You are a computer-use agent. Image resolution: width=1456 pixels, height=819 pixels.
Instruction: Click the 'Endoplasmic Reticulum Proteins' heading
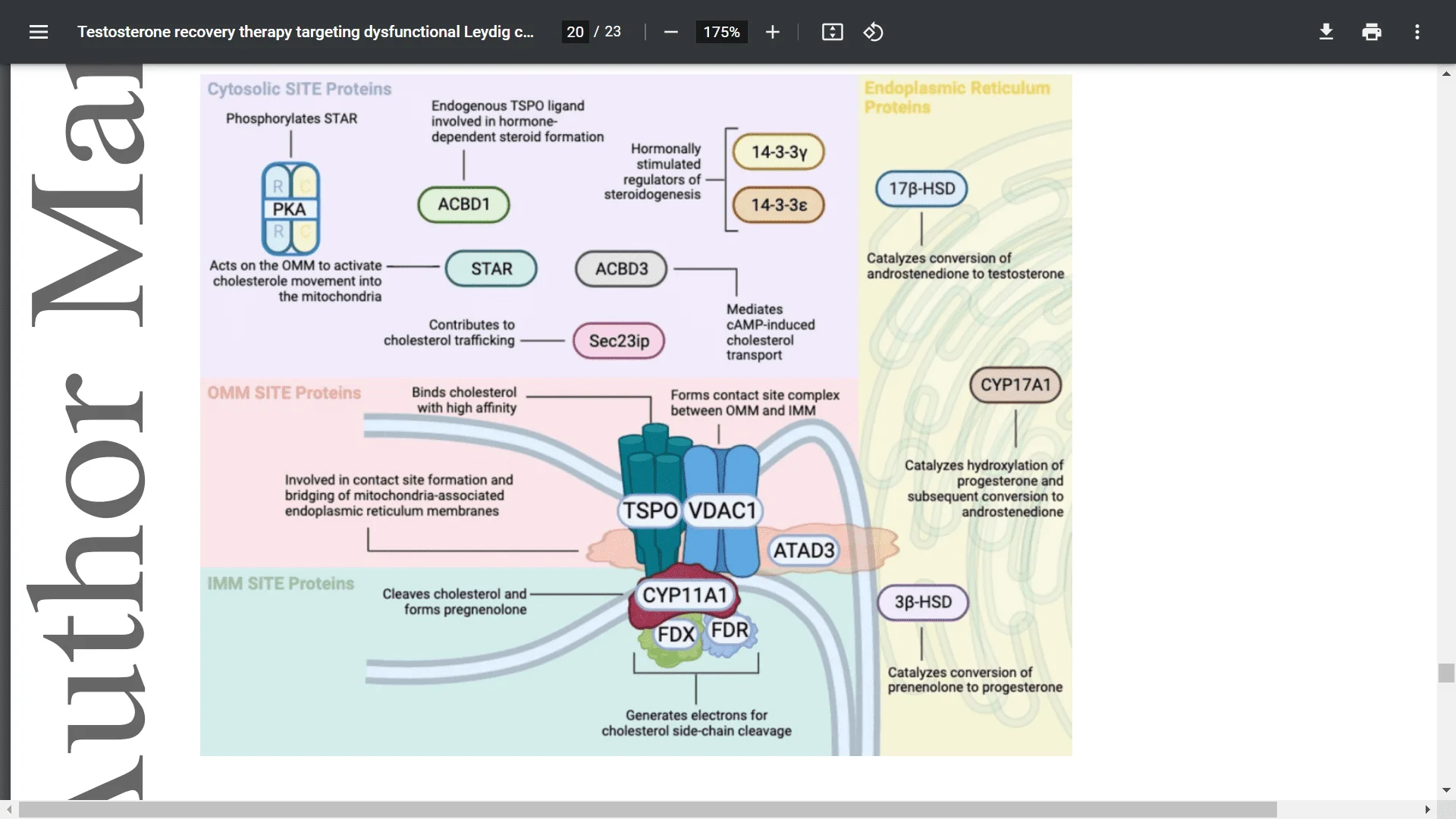(957, 97)
